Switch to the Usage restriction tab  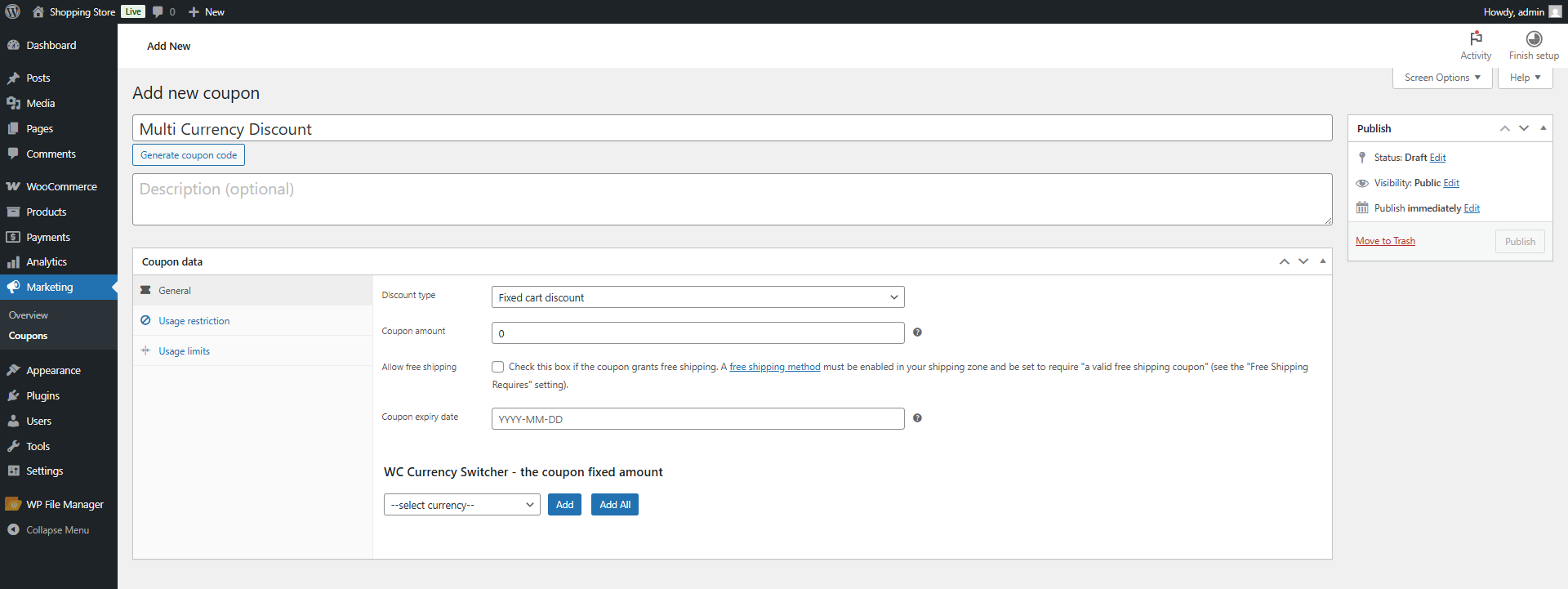[x=252, y=321]
